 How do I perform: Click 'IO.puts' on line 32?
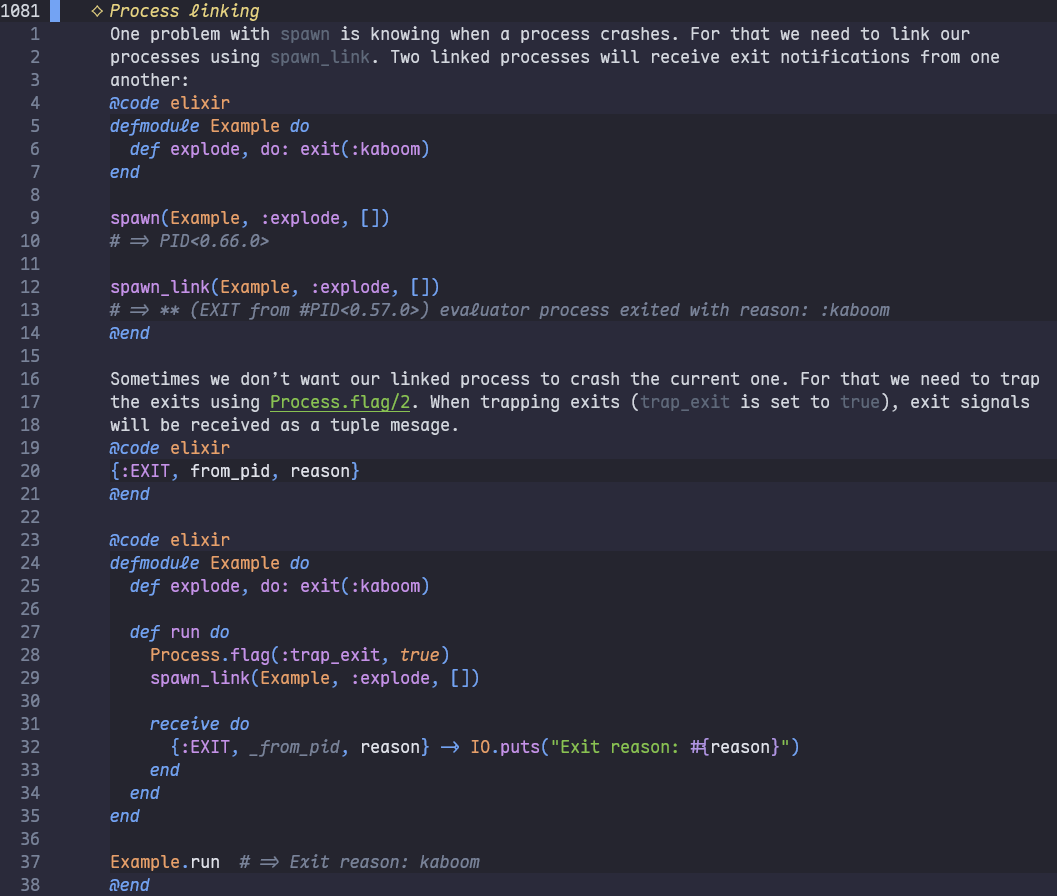(x=505, y=747)
